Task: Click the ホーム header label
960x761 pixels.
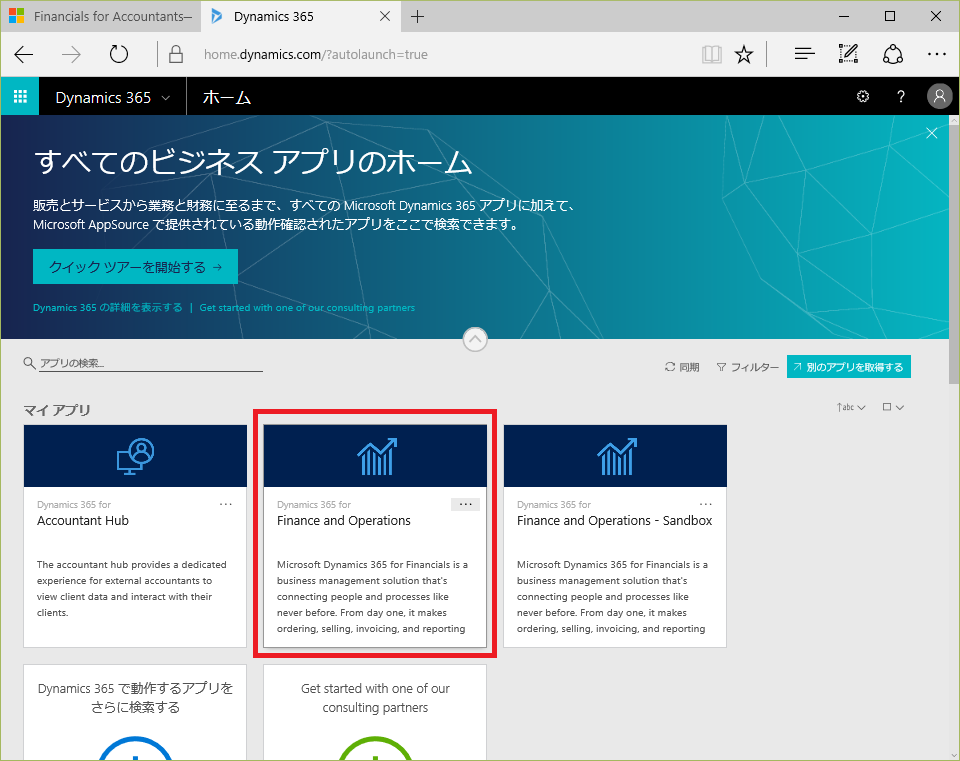Action: (227, 98)
